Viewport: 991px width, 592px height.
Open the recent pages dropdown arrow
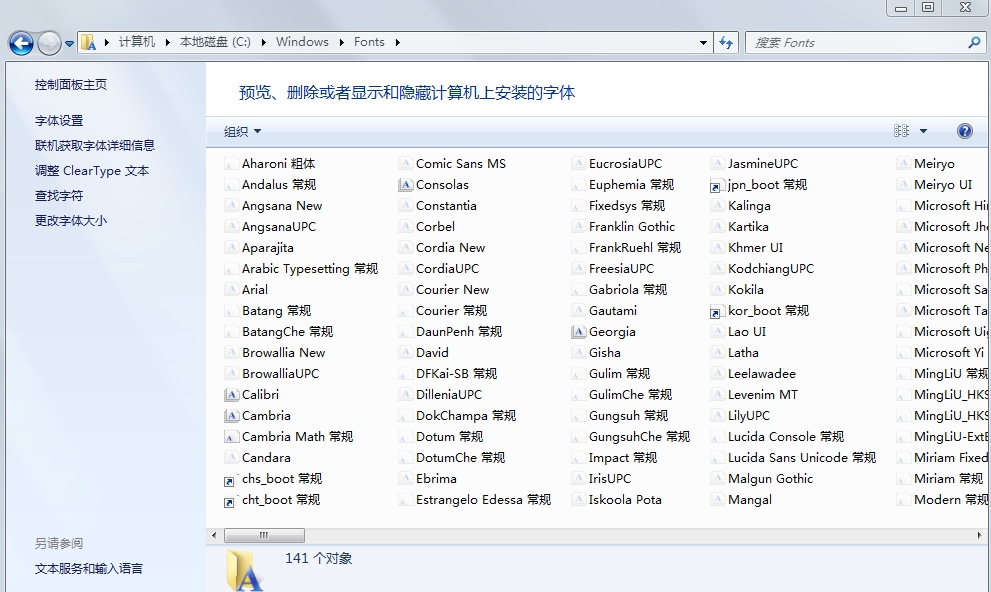(x=69, y=44)
